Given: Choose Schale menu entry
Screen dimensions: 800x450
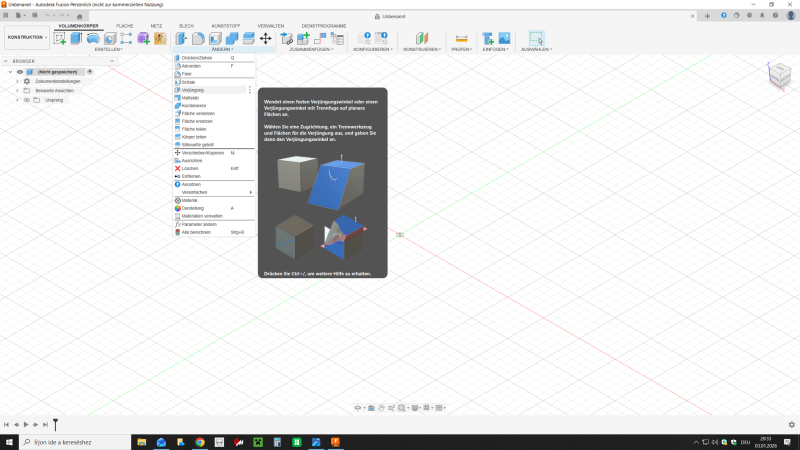Looking at the screenshot, I should pyautogui.click(x=214, y=82).
